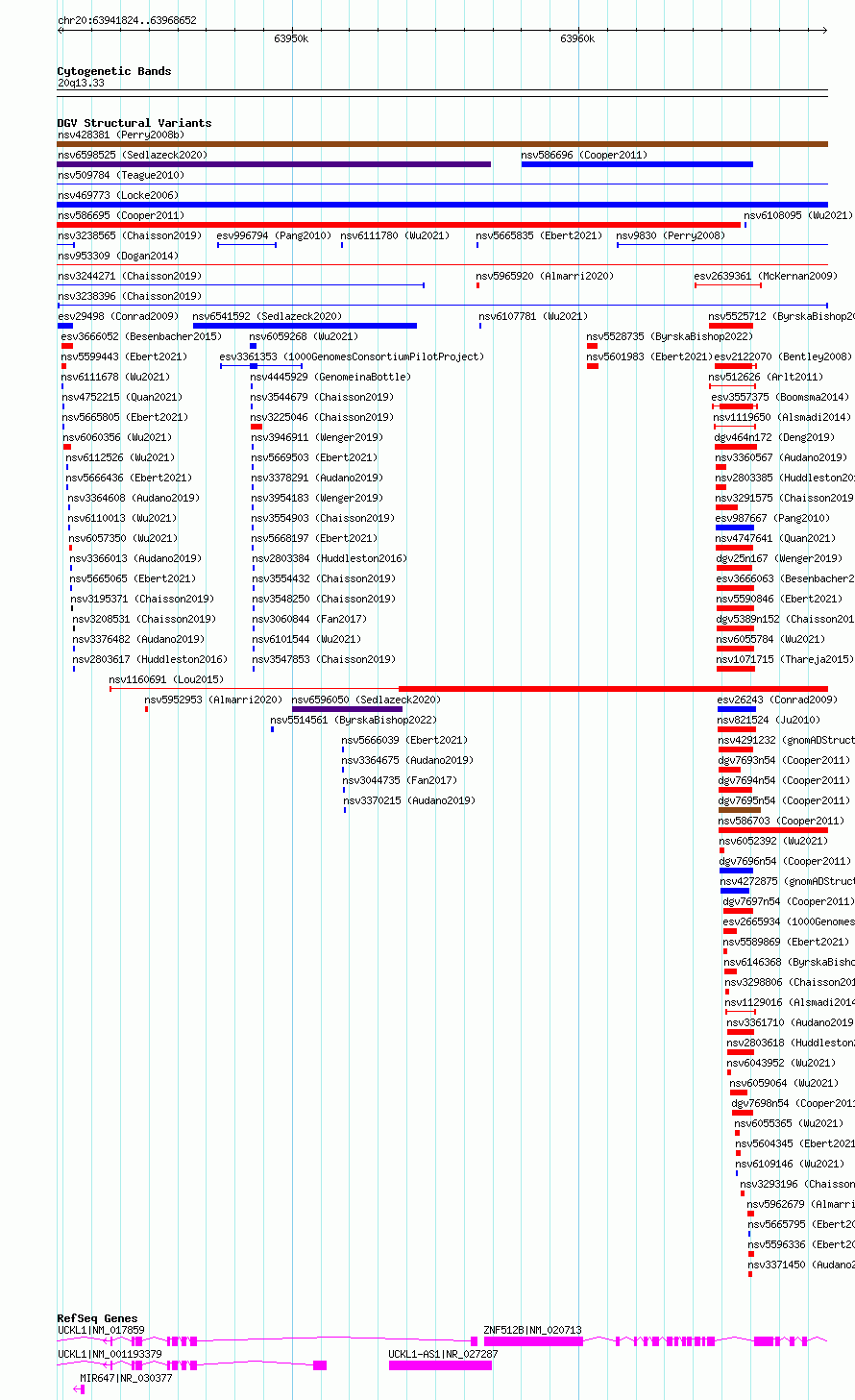Open variant nsv428381 (Perry2008b) label

click(121, 135)
